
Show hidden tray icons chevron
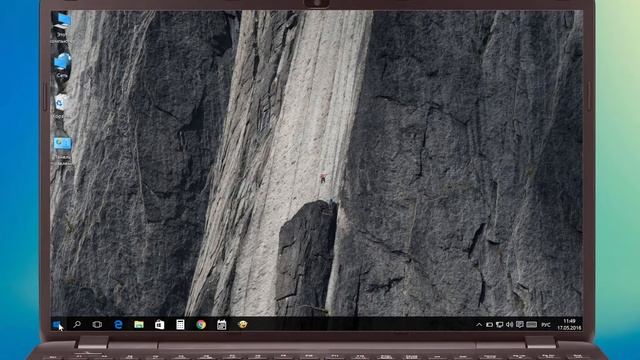pos(479,325)
